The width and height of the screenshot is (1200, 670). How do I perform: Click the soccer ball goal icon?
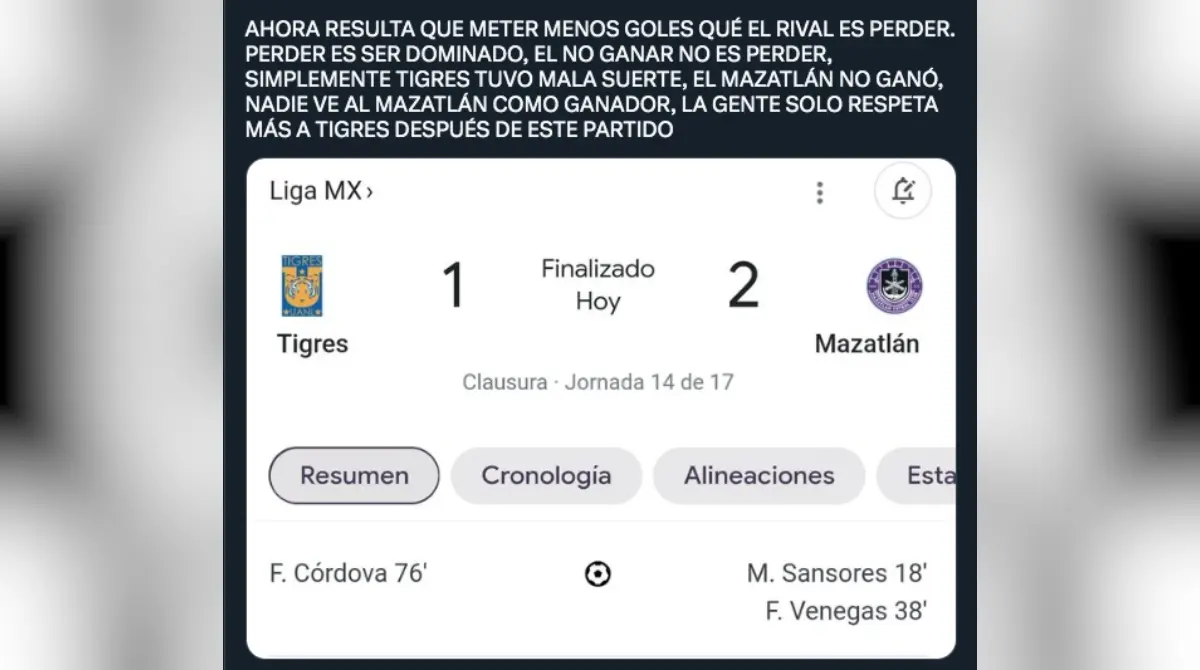point(597,573)
